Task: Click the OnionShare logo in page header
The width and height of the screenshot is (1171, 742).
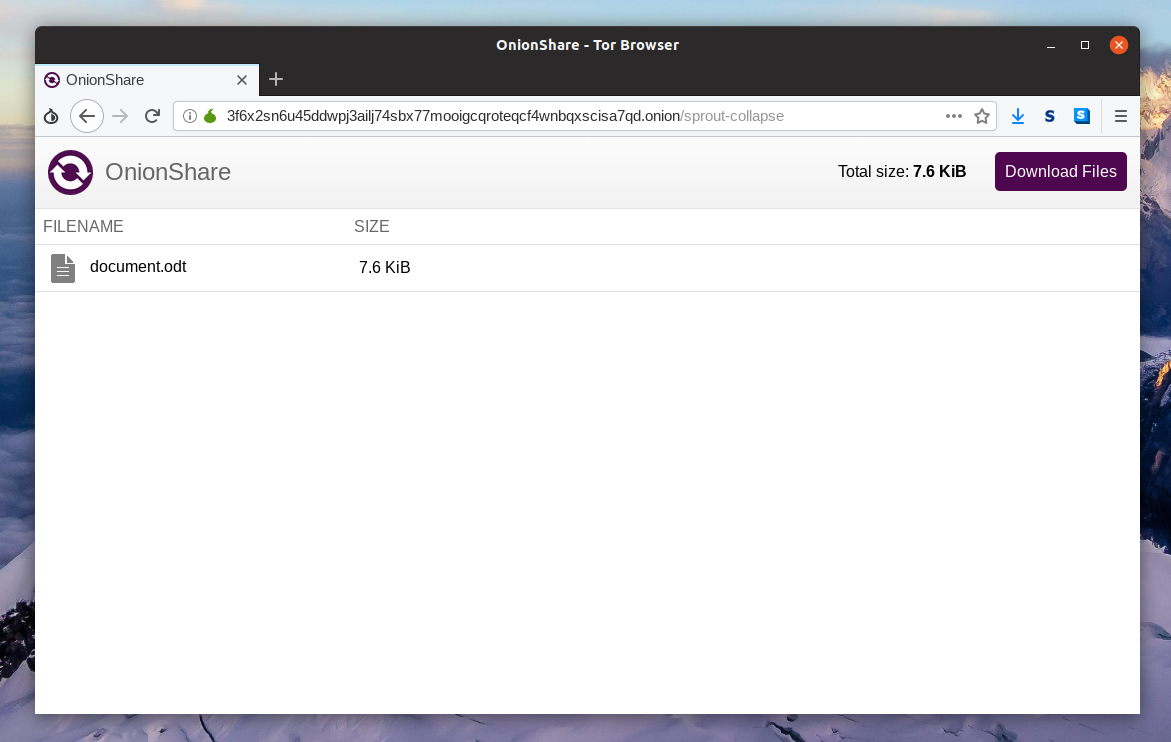Action: tap(71, 172)
